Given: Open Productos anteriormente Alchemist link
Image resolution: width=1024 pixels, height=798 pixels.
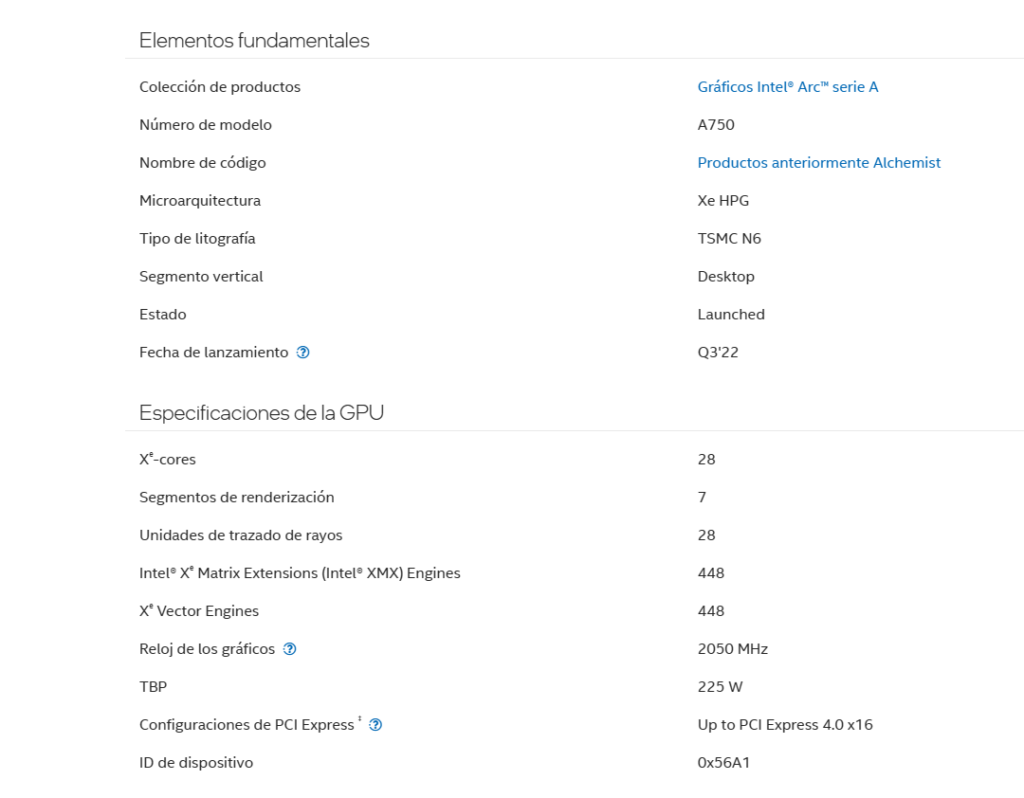Looking at the screenshot, I should 819,163.
